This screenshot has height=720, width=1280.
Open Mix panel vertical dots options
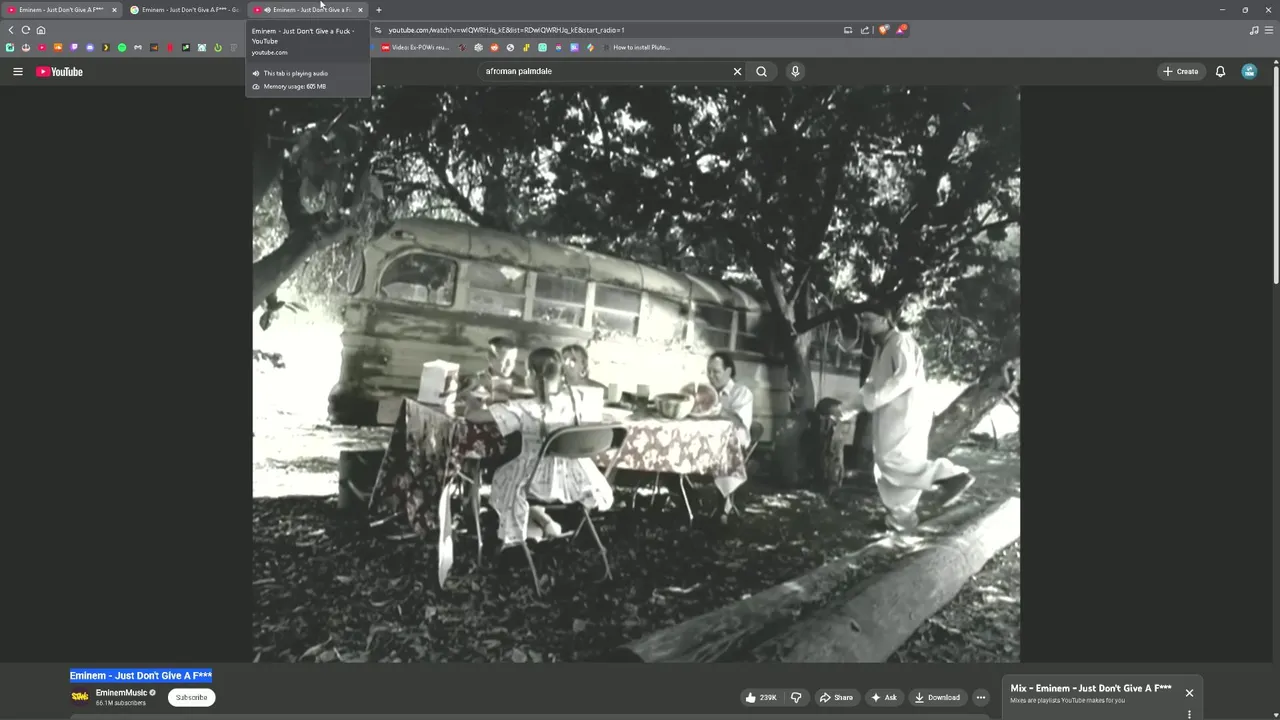[x=1189, y=714]
